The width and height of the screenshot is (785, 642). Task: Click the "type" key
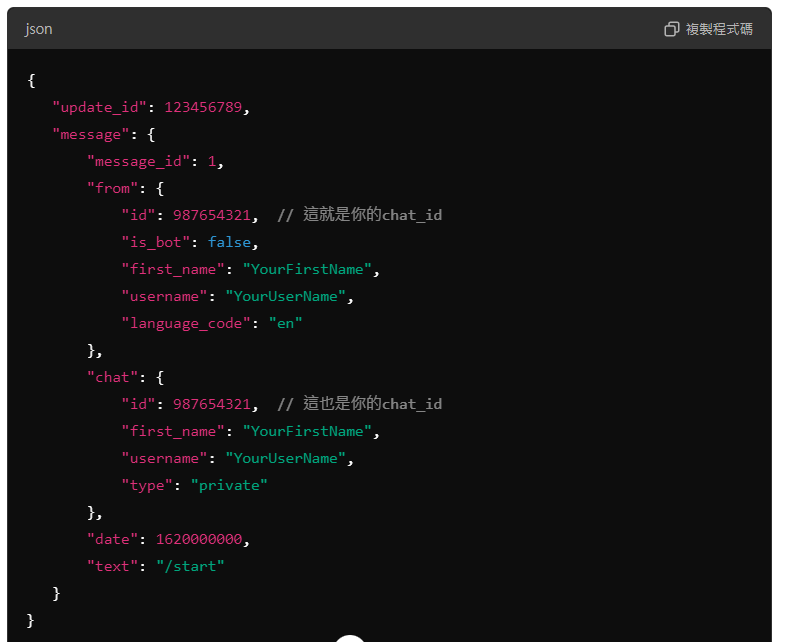[147, 485]
